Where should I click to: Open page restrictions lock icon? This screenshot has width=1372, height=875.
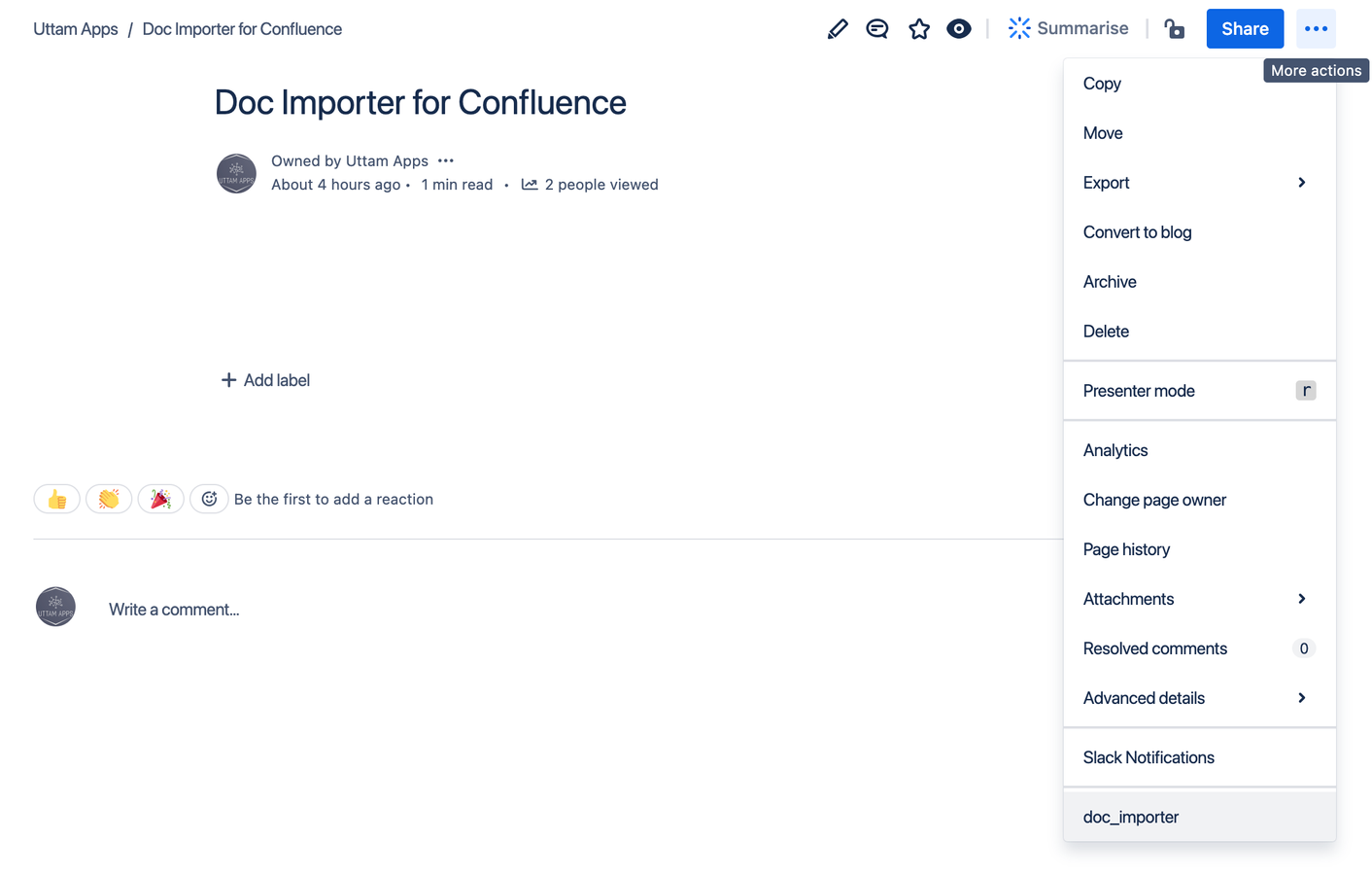1175,29
